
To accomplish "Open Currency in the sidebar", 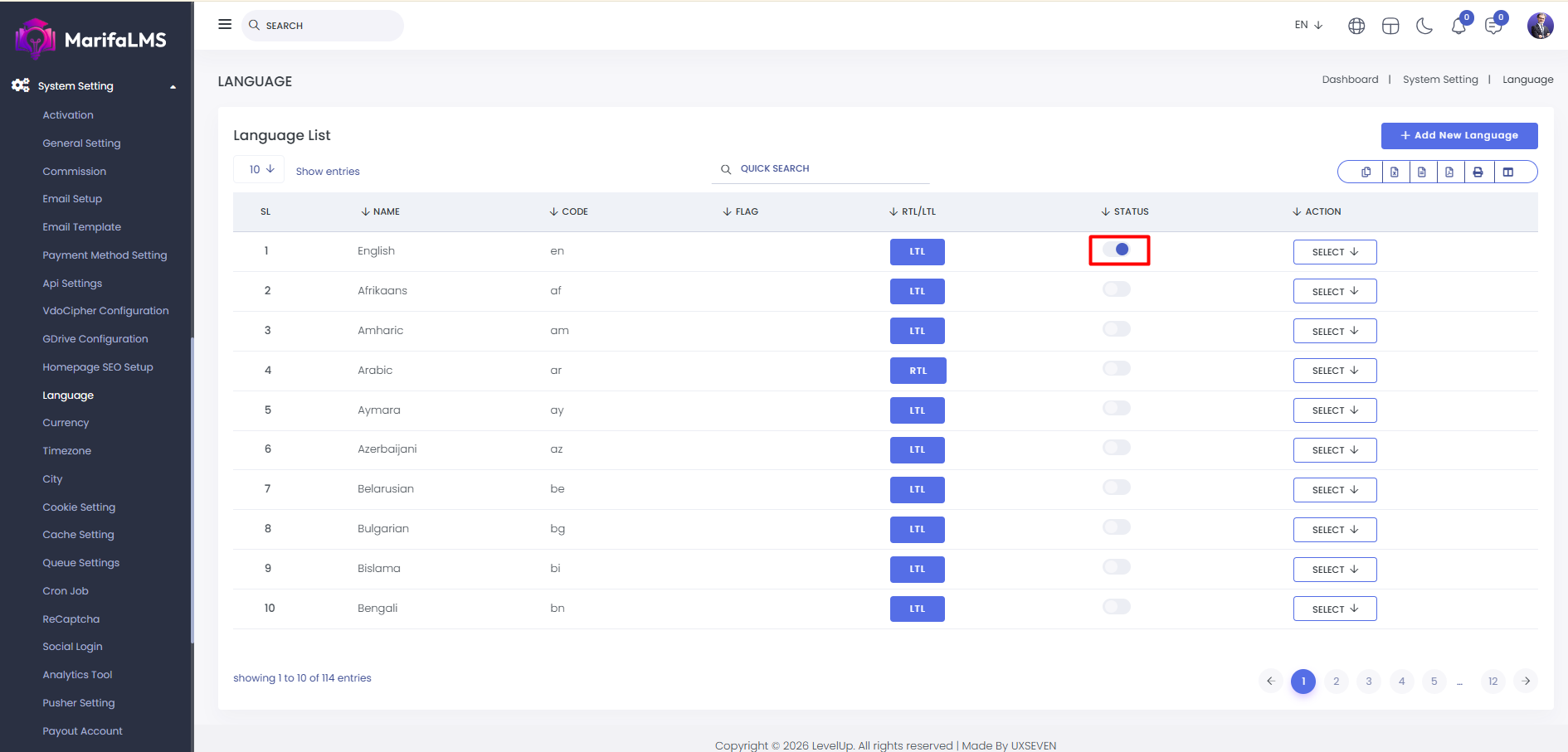I will [x=66, y=423].
